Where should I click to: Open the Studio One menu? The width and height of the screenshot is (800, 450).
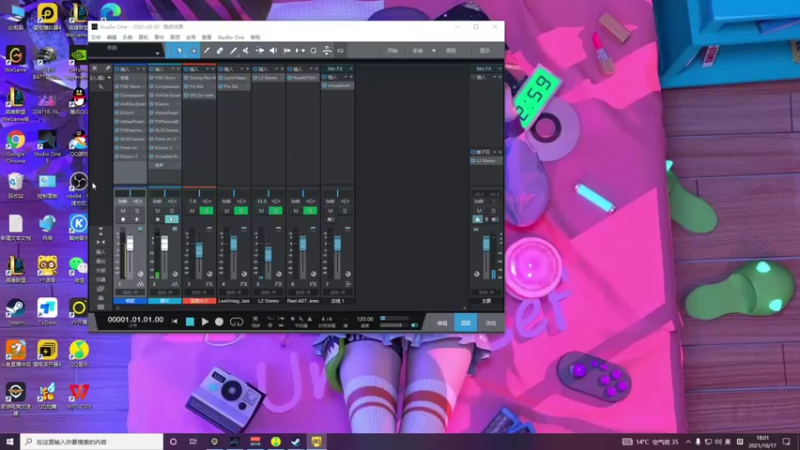pyautogui.click(x=231, y=37)
